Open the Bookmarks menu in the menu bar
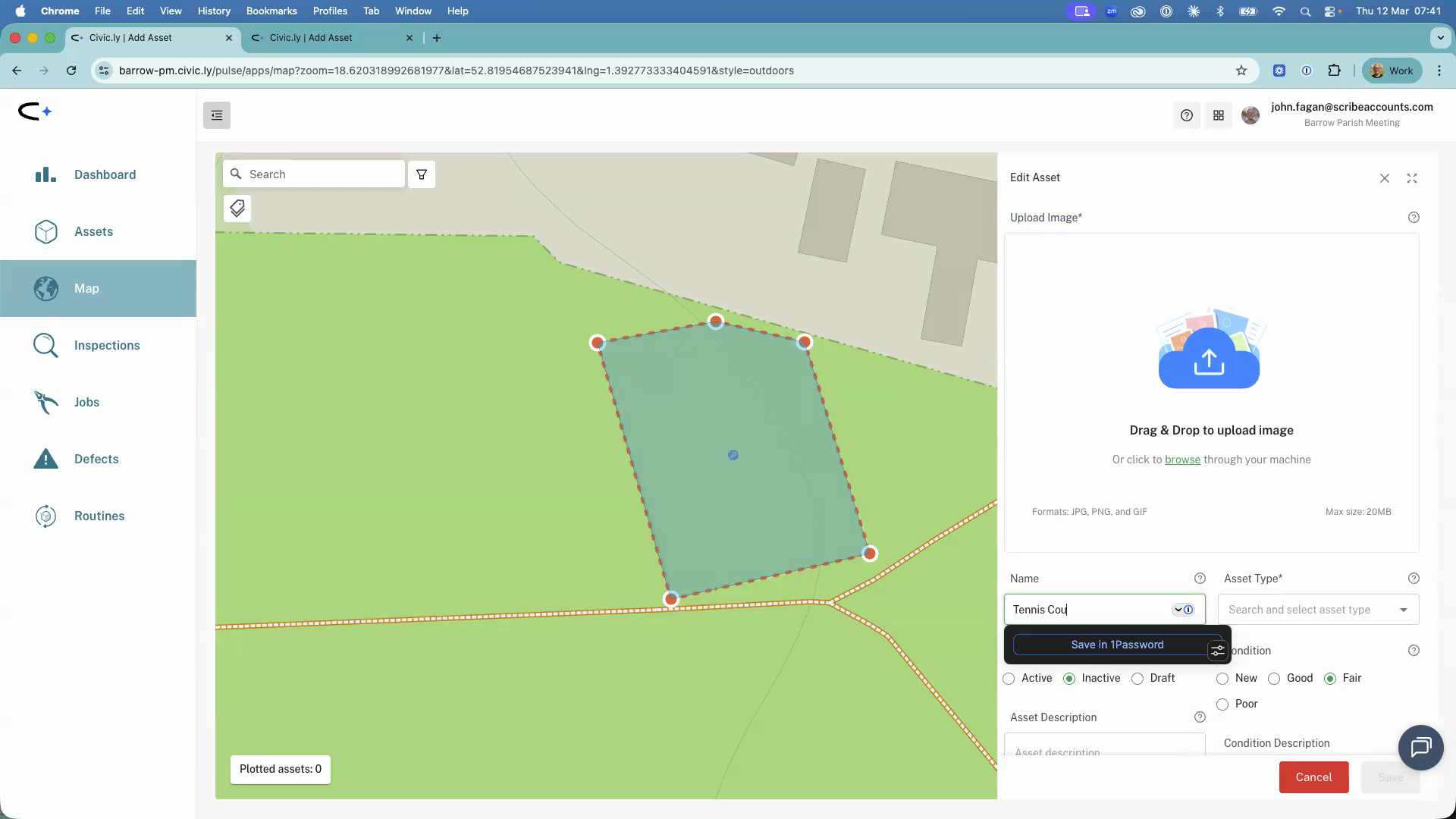 click(271, 11)
